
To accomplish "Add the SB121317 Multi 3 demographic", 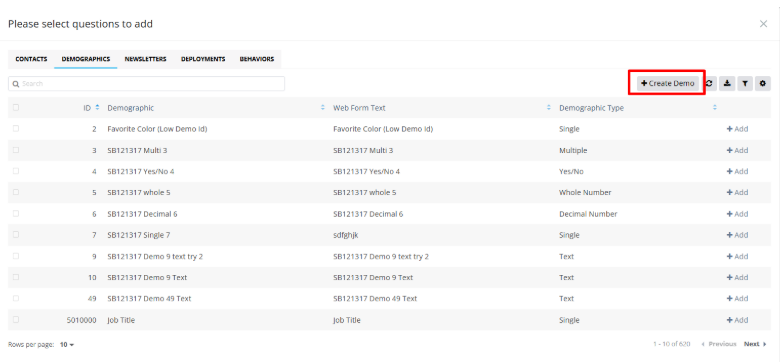I will [737, 150].
